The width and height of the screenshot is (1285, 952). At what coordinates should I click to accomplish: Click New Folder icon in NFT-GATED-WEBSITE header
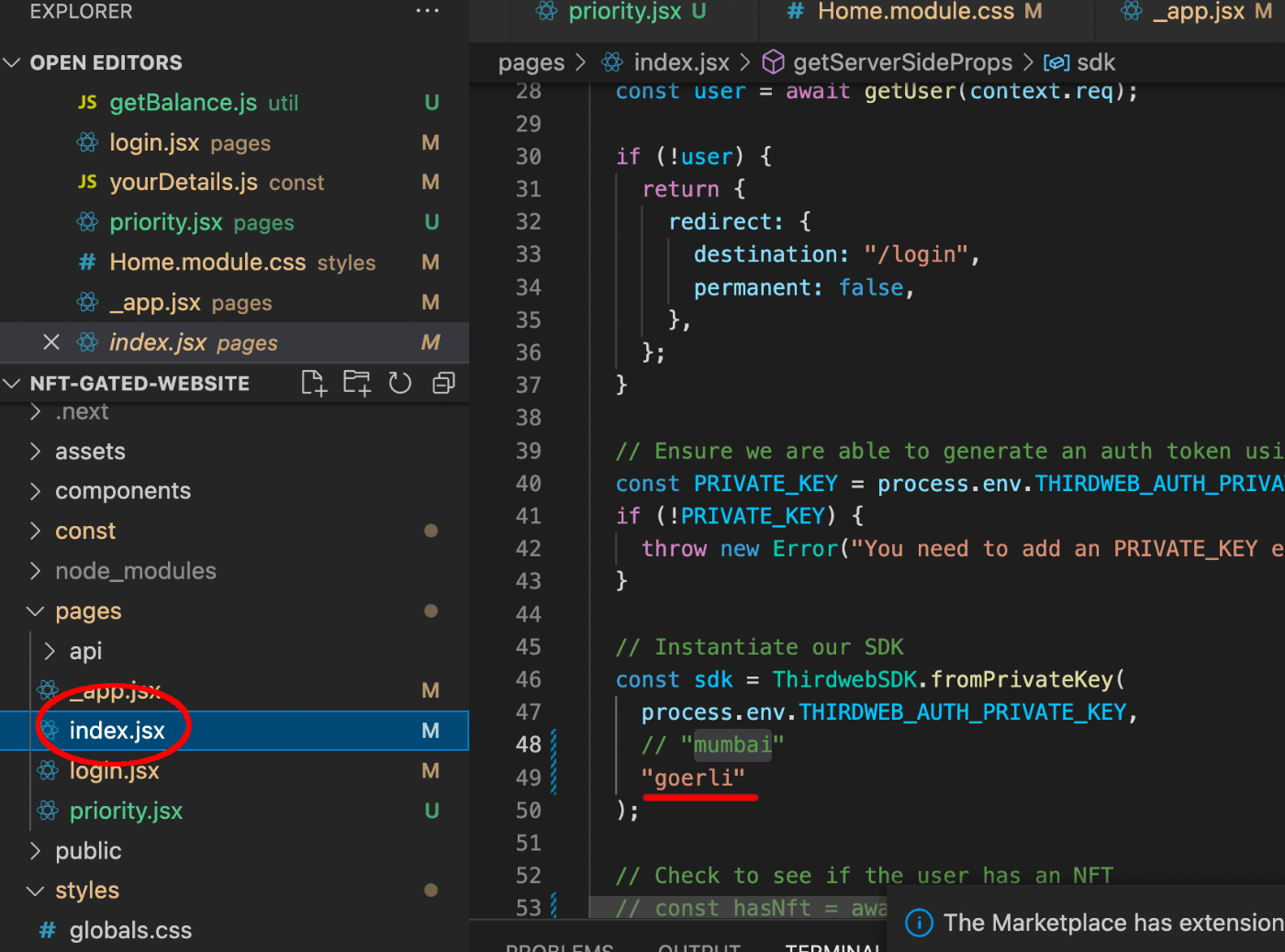357,383
